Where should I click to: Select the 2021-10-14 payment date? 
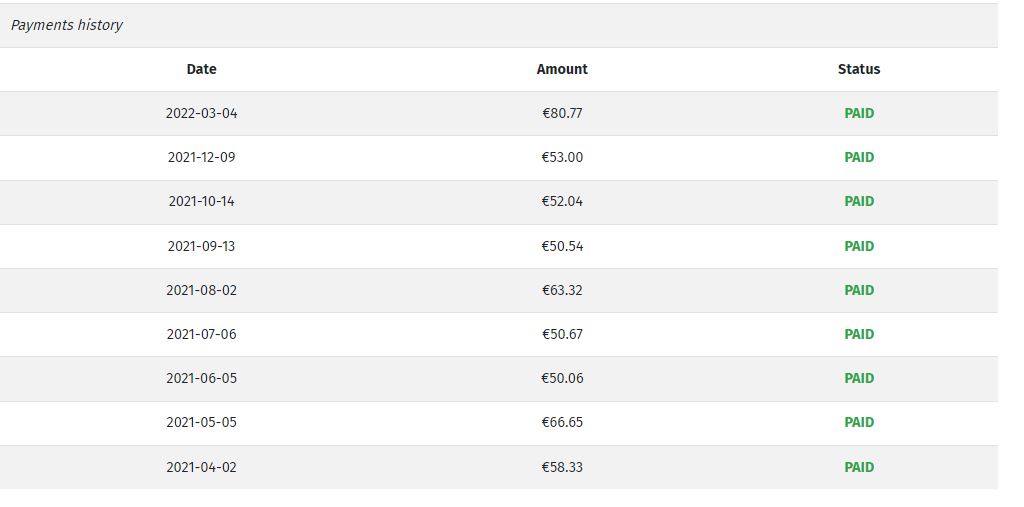(201, 201)
